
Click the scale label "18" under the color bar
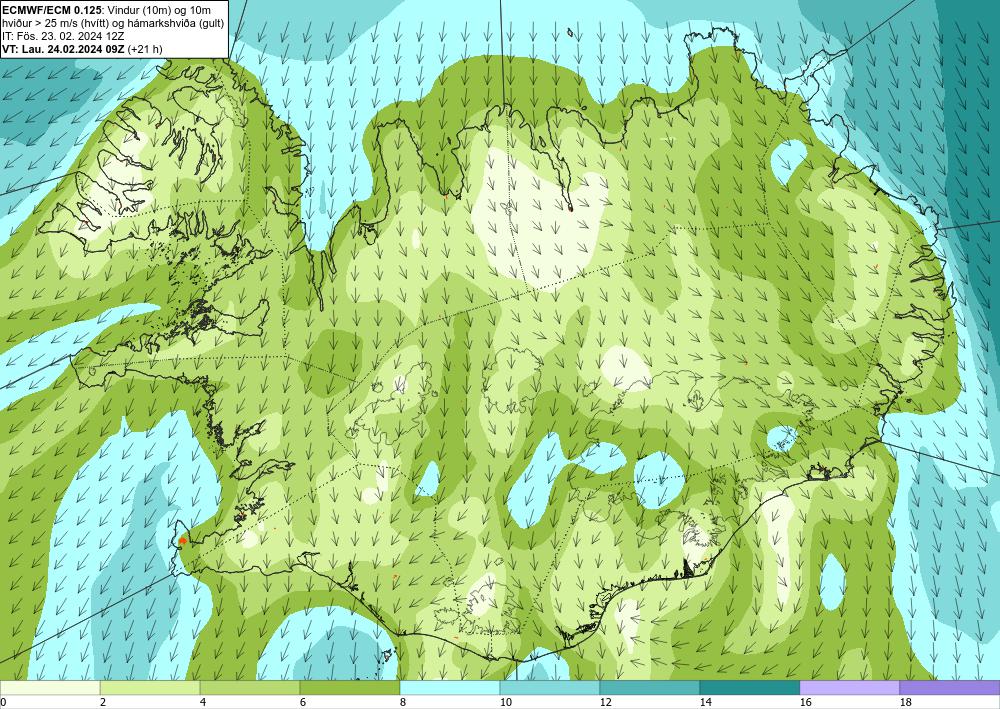point(905,703)
